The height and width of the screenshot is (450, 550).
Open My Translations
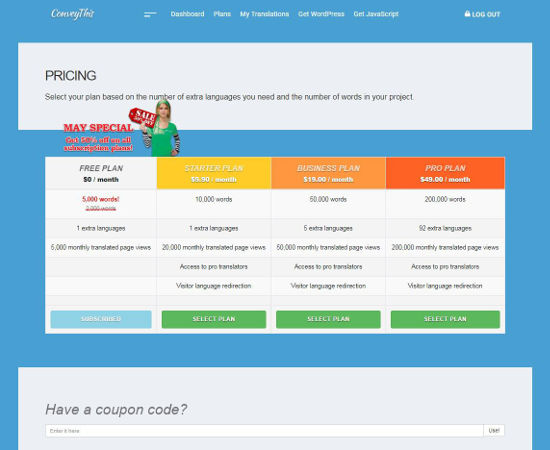click(264, 14)
